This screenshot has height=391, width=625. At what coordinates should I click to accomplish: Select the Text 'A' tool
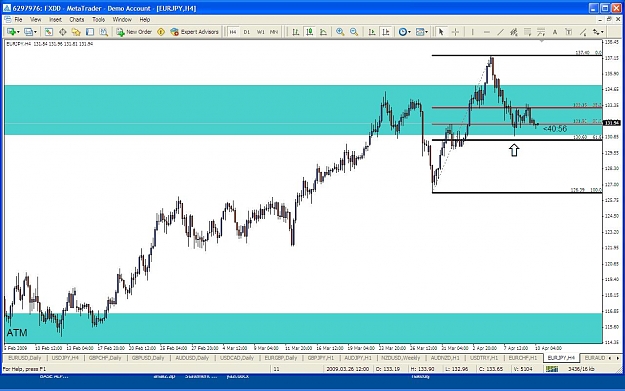coord(554,32)
